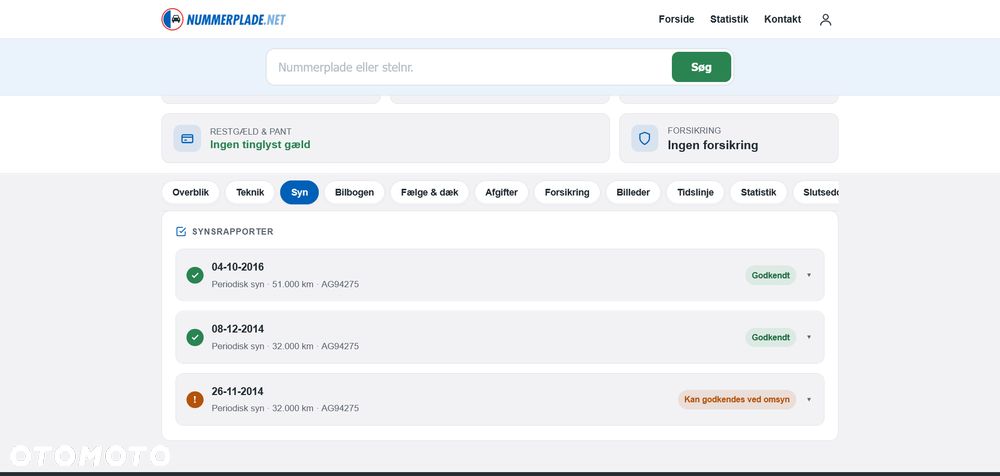Switch to the Teknik tab
Image resolution: width=1000 pixels, height=476 pixels.
(x=250, y=193)
